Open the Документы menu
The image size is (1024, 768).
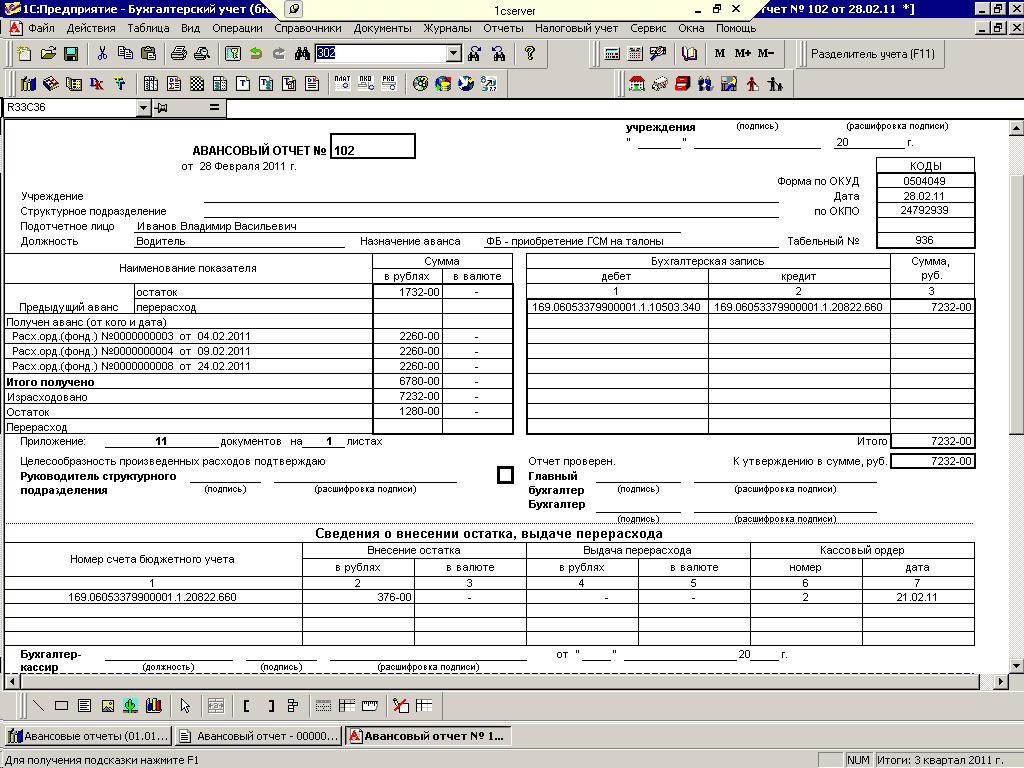382,29
